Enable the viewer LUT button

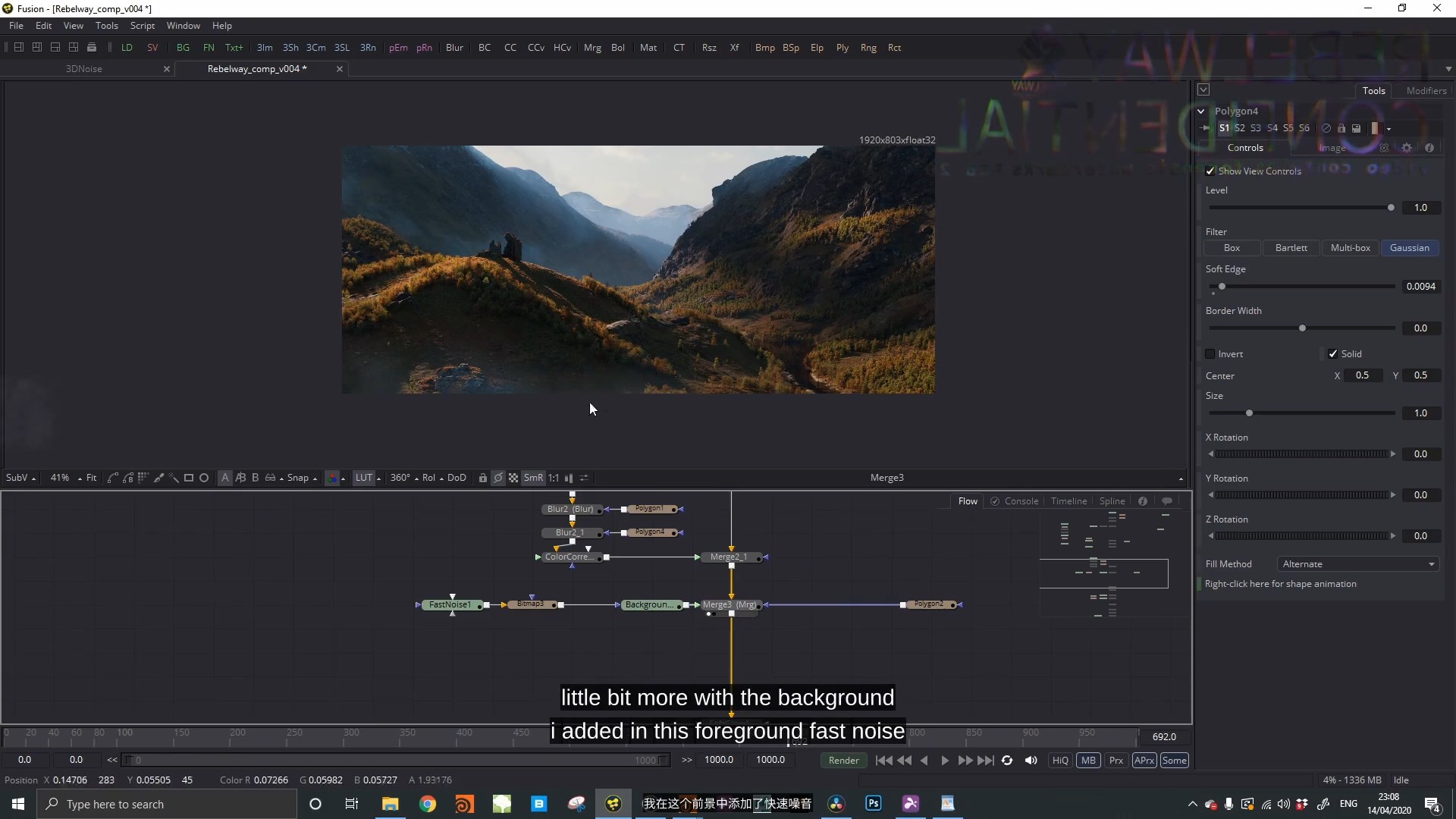364,478
